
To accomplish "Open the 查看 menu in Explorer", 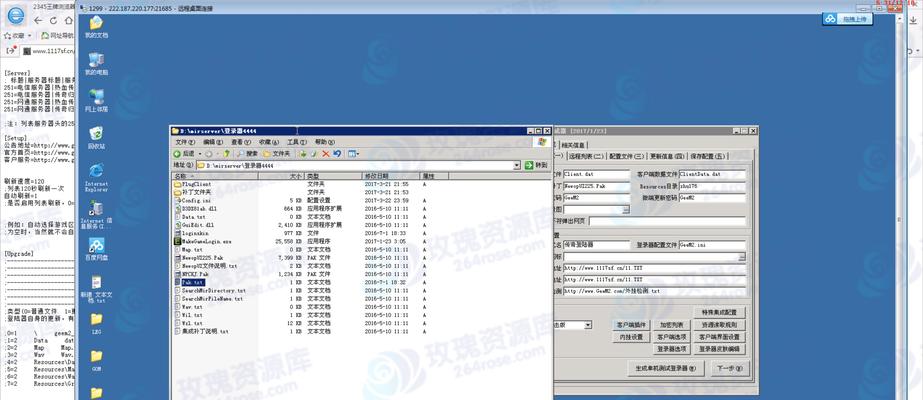I will point(239,142).
